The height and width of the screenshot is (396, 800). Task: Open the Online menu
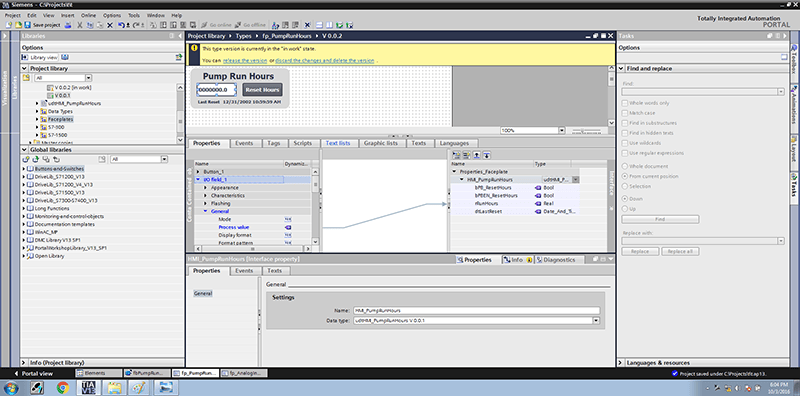pyautogui.click(x=88, y=15)
